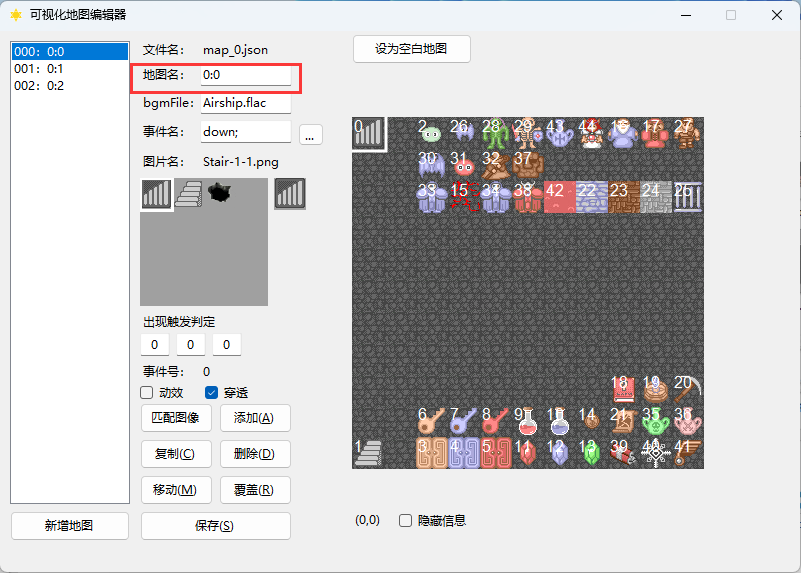The image size is (801, 573).
Task: Select the green gem tile numbered 13
Action: [x=592, y=452]
